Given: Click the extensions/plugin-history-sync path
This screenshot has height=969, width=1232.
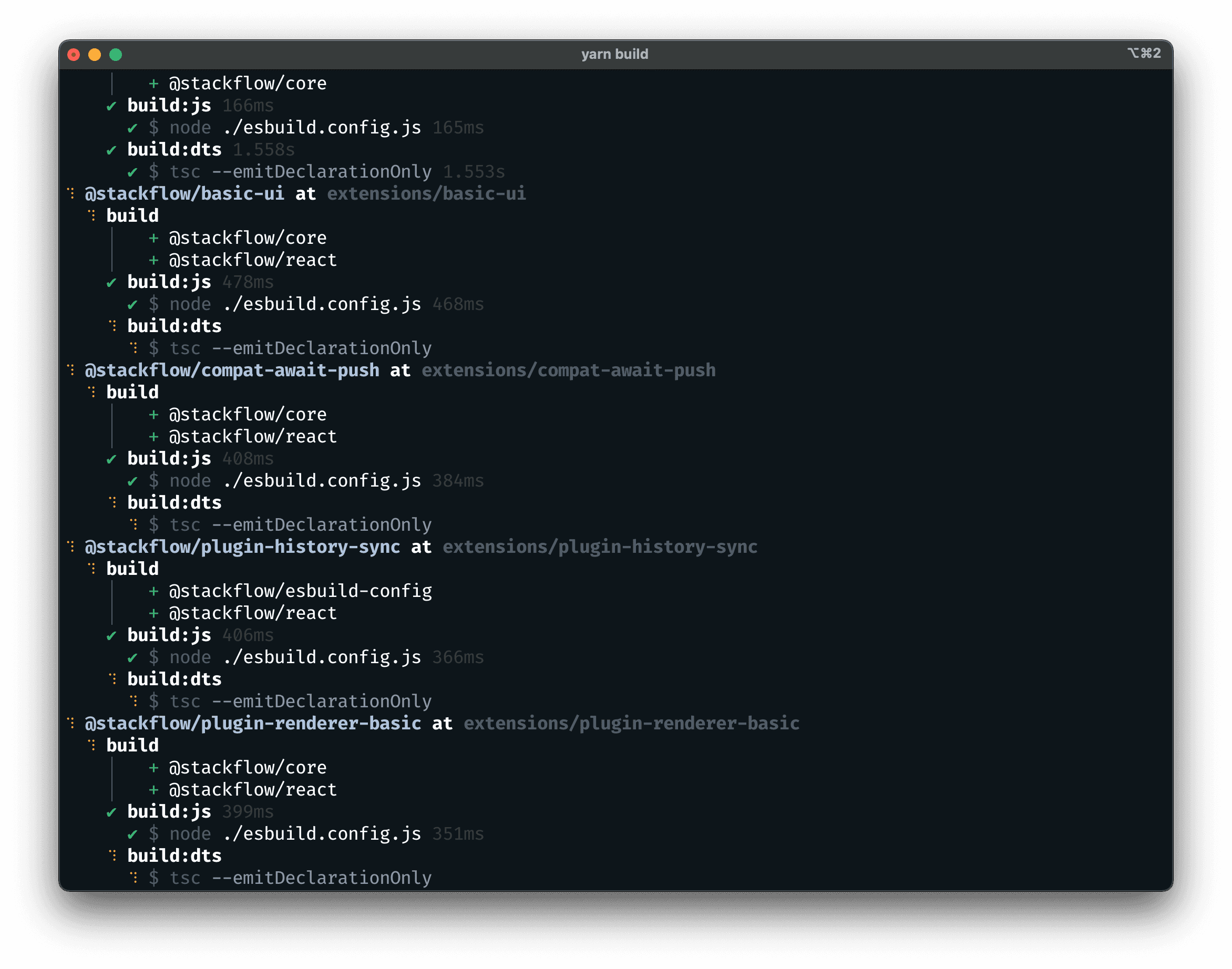Looking at the screenshot, I should [x=600, y=547].
